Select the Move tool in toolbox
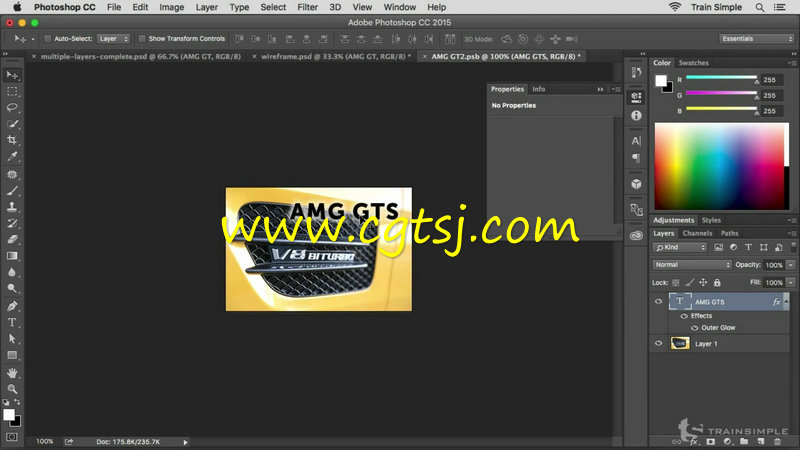This screenshot has height=450, width=800. [x=12, y=75]
